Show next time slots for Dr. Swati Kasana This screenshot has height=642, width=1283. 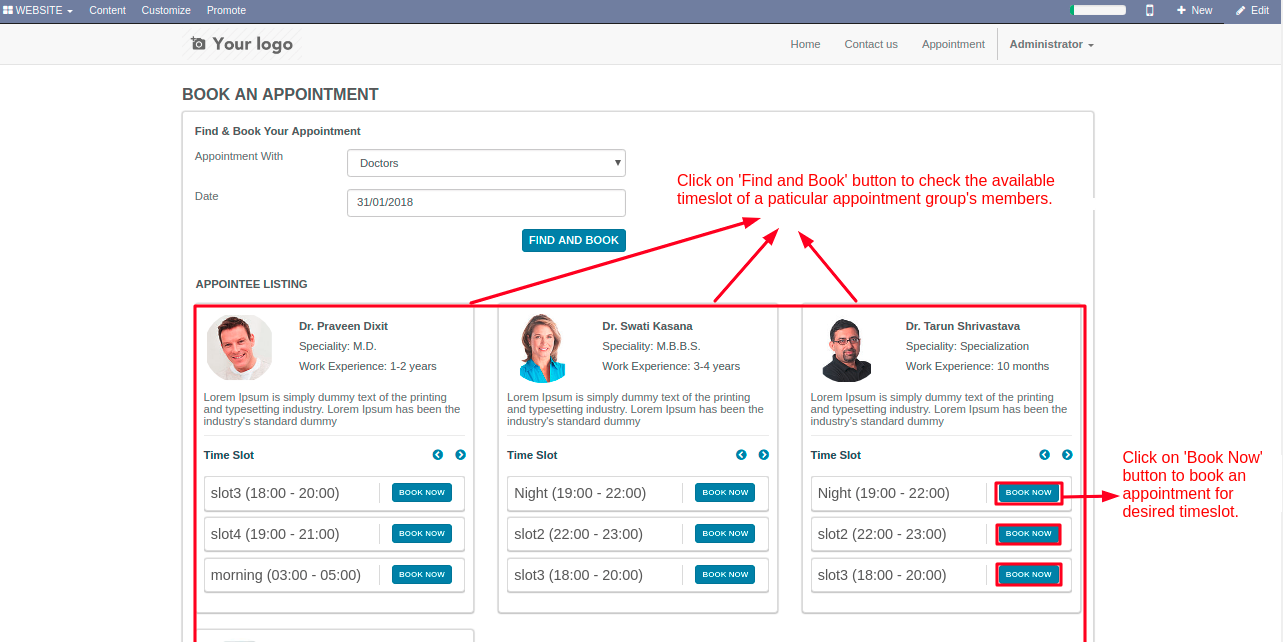pyautogui.click(x=764, y=455)
